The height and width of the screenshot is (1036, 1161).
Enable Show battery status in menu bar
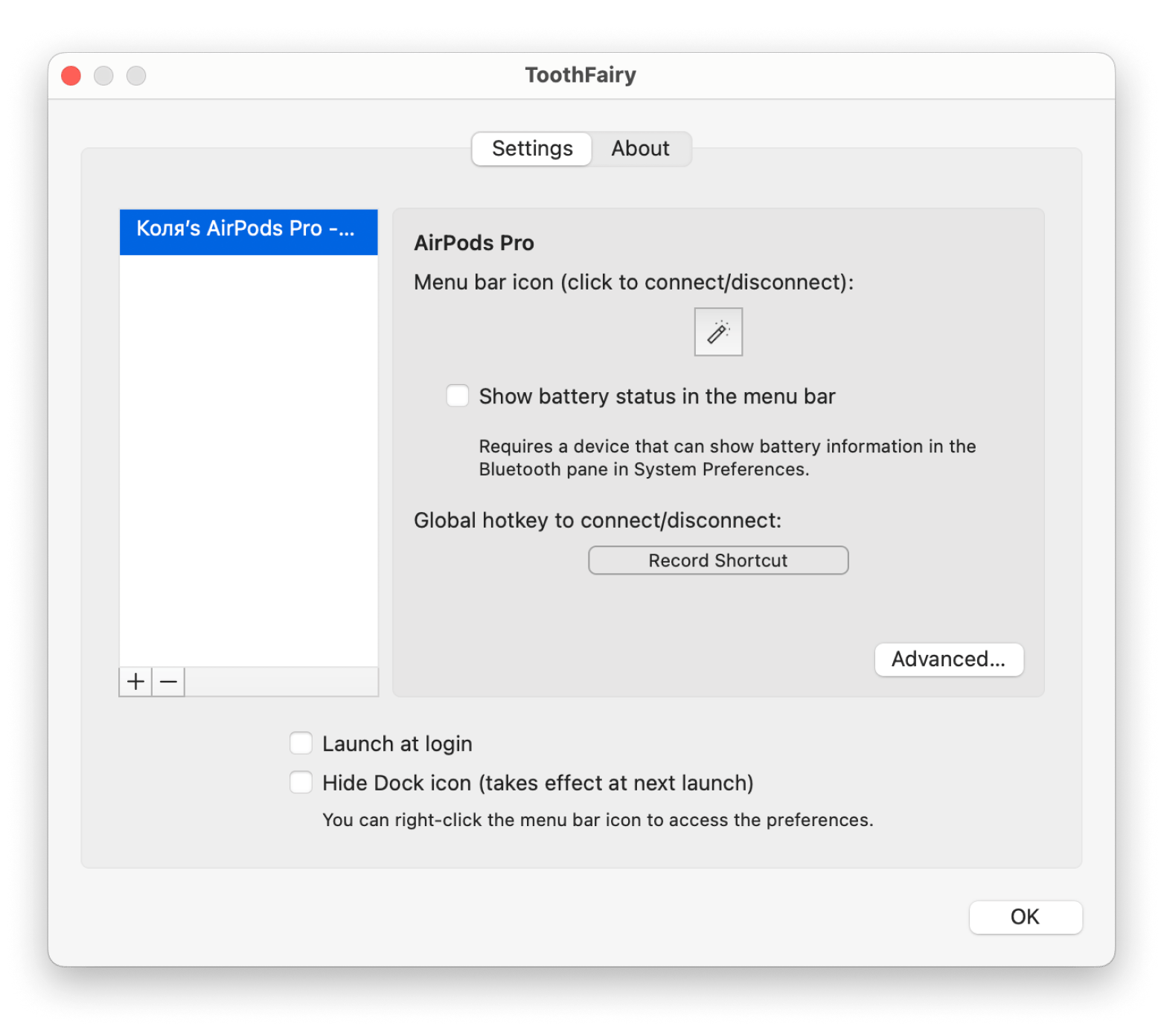[458, 396]
